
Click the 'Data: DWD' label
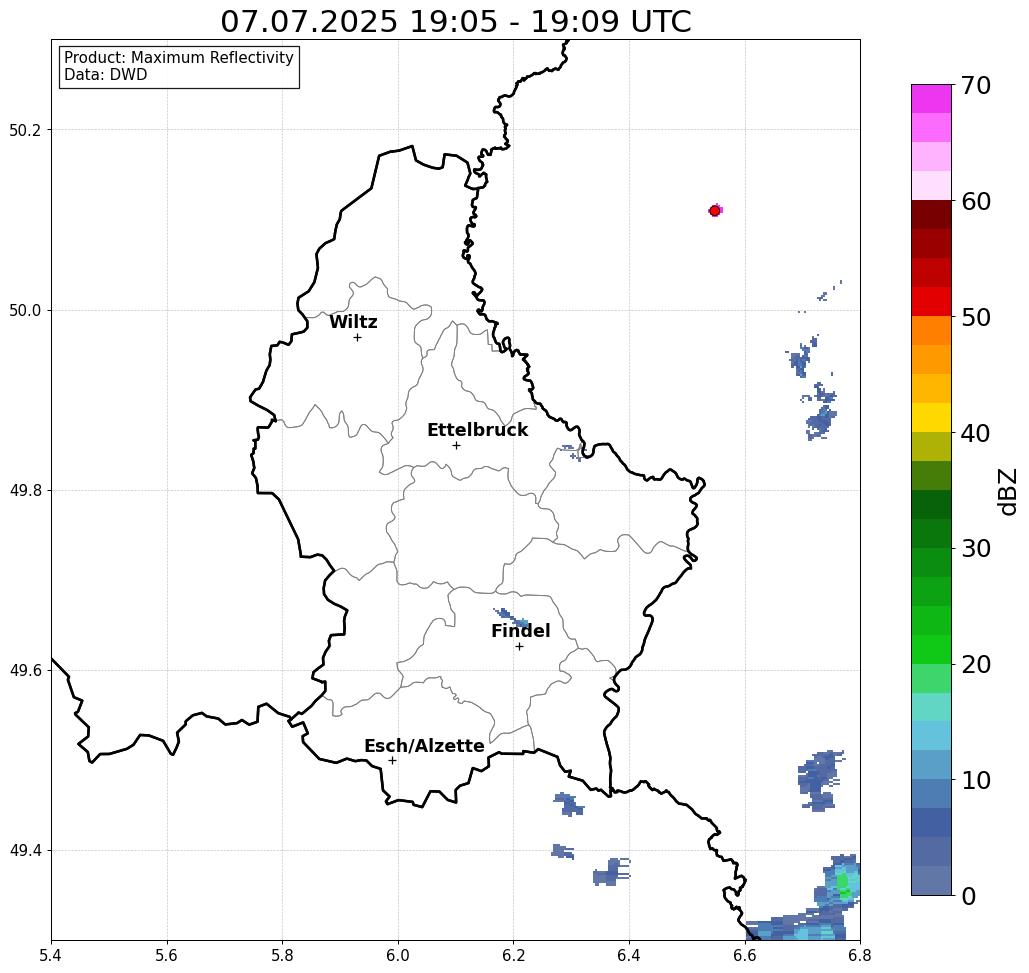click(106, 75)
